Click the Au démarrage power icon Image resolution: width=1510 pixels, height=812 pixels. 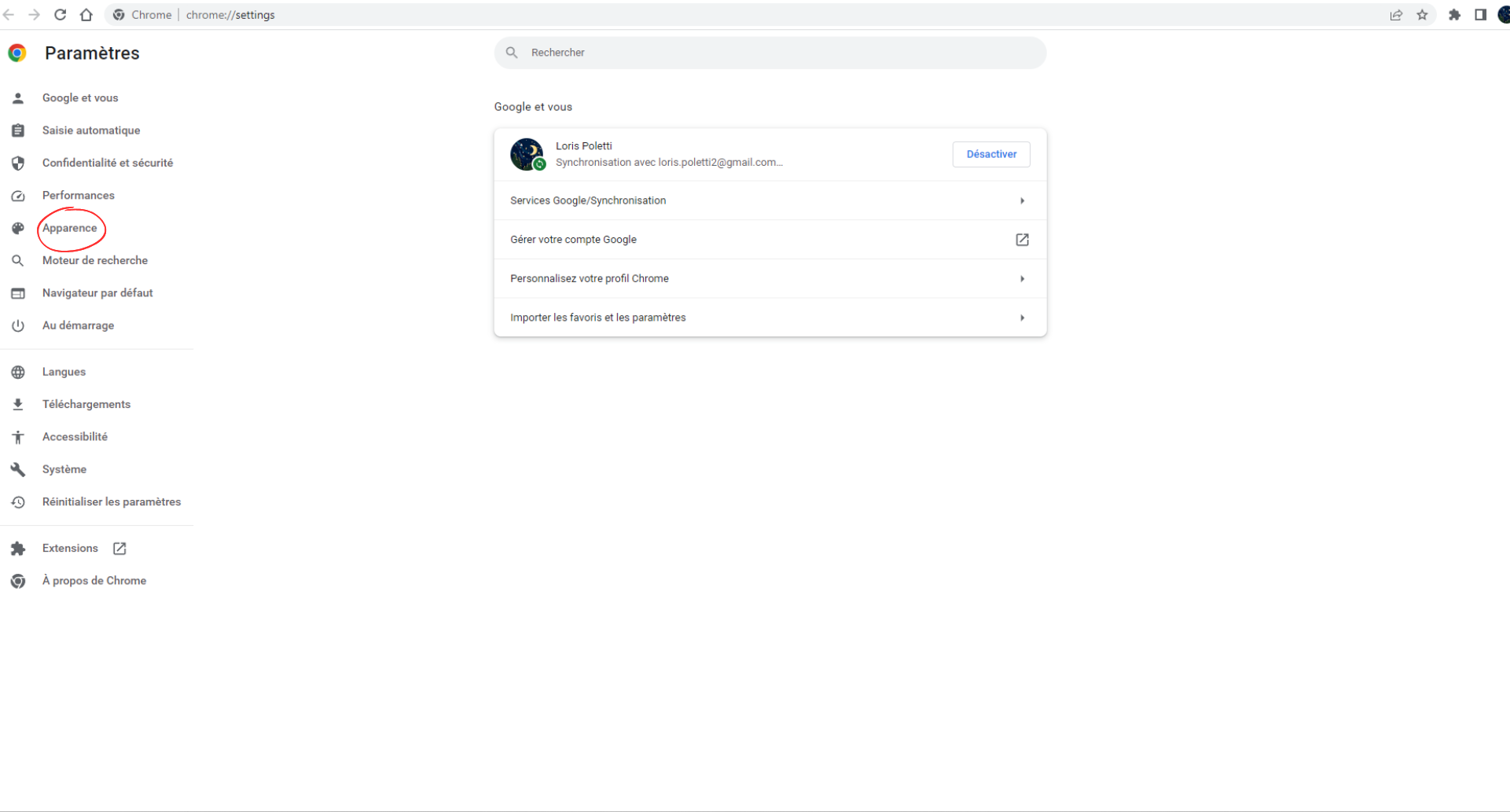point(18,325)
